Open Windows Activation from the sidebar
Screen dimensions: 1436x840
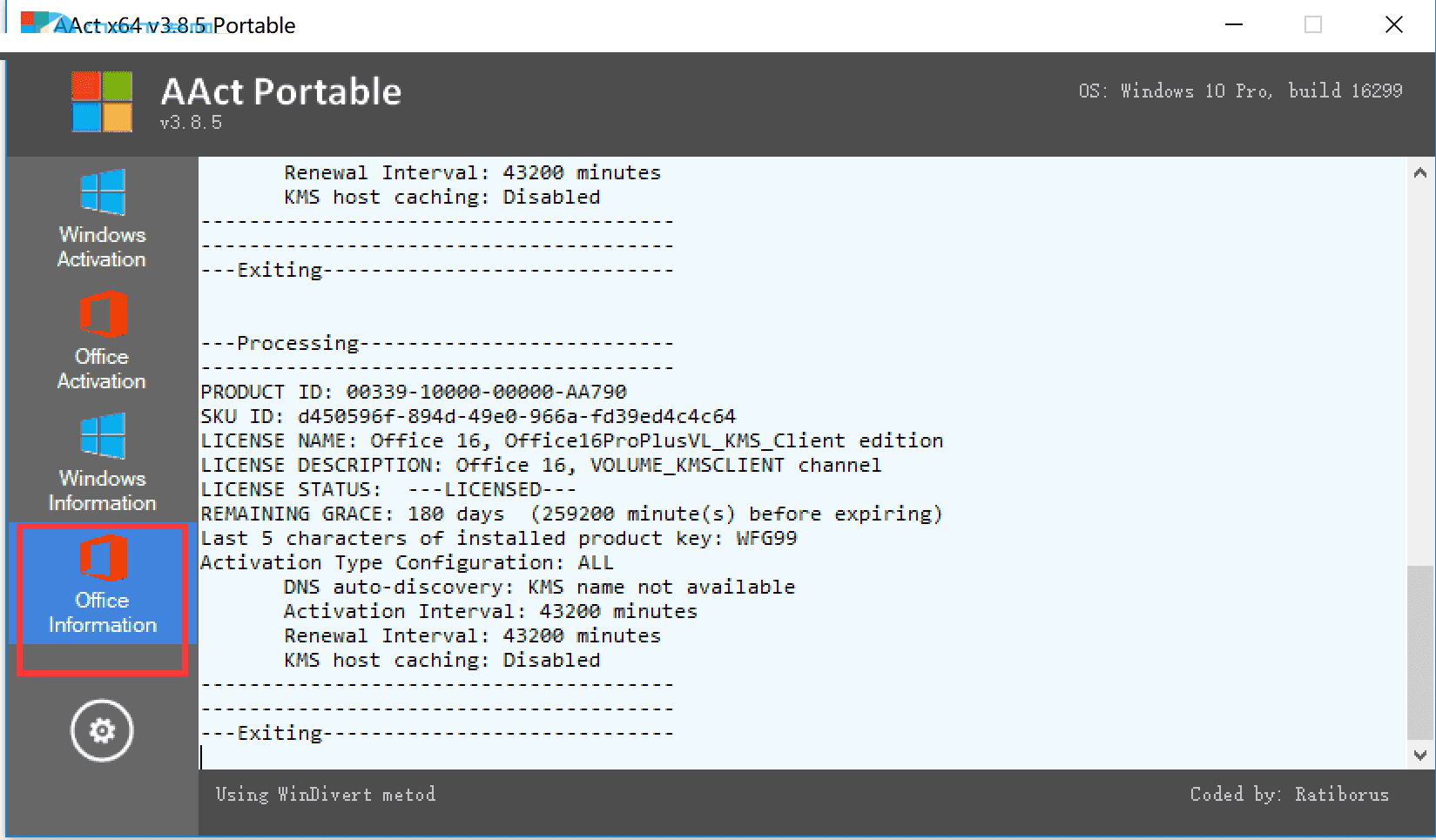click(x=102, y=218)
